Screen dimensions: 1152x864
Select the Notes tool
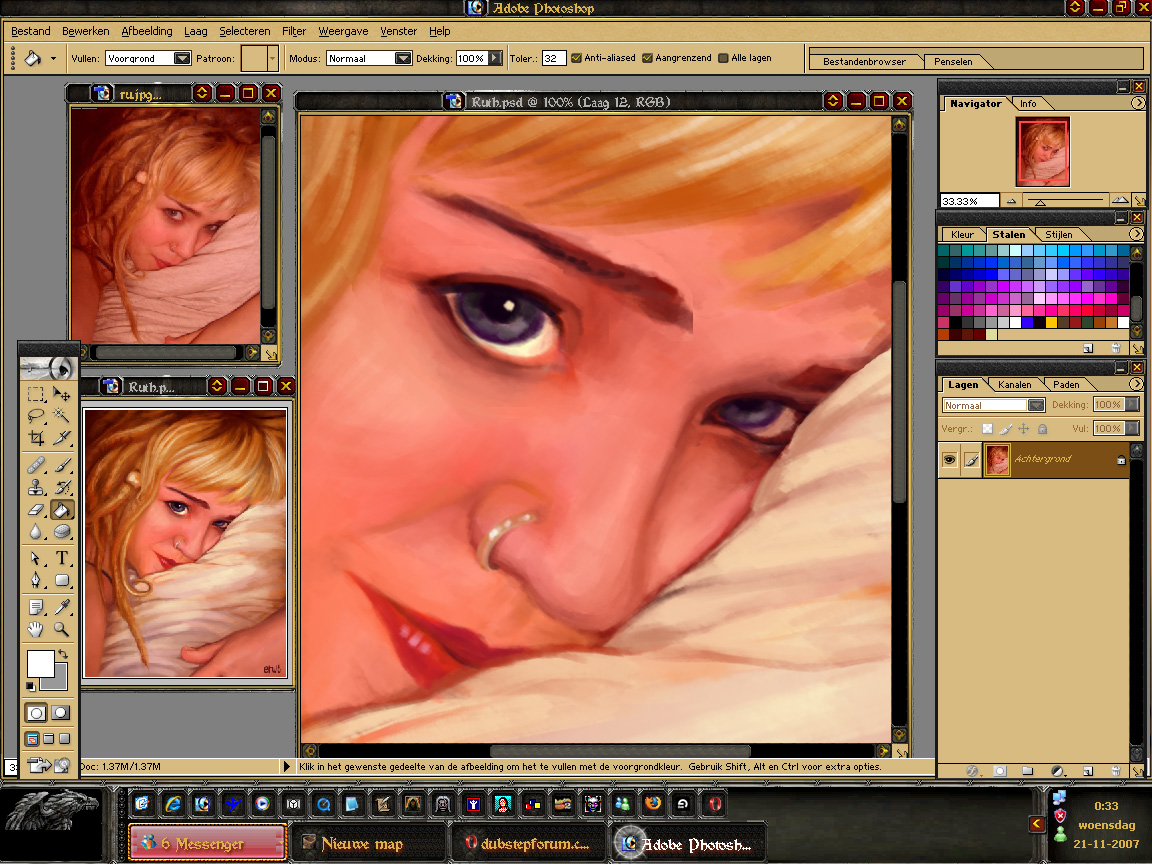[x=35, y=607]
